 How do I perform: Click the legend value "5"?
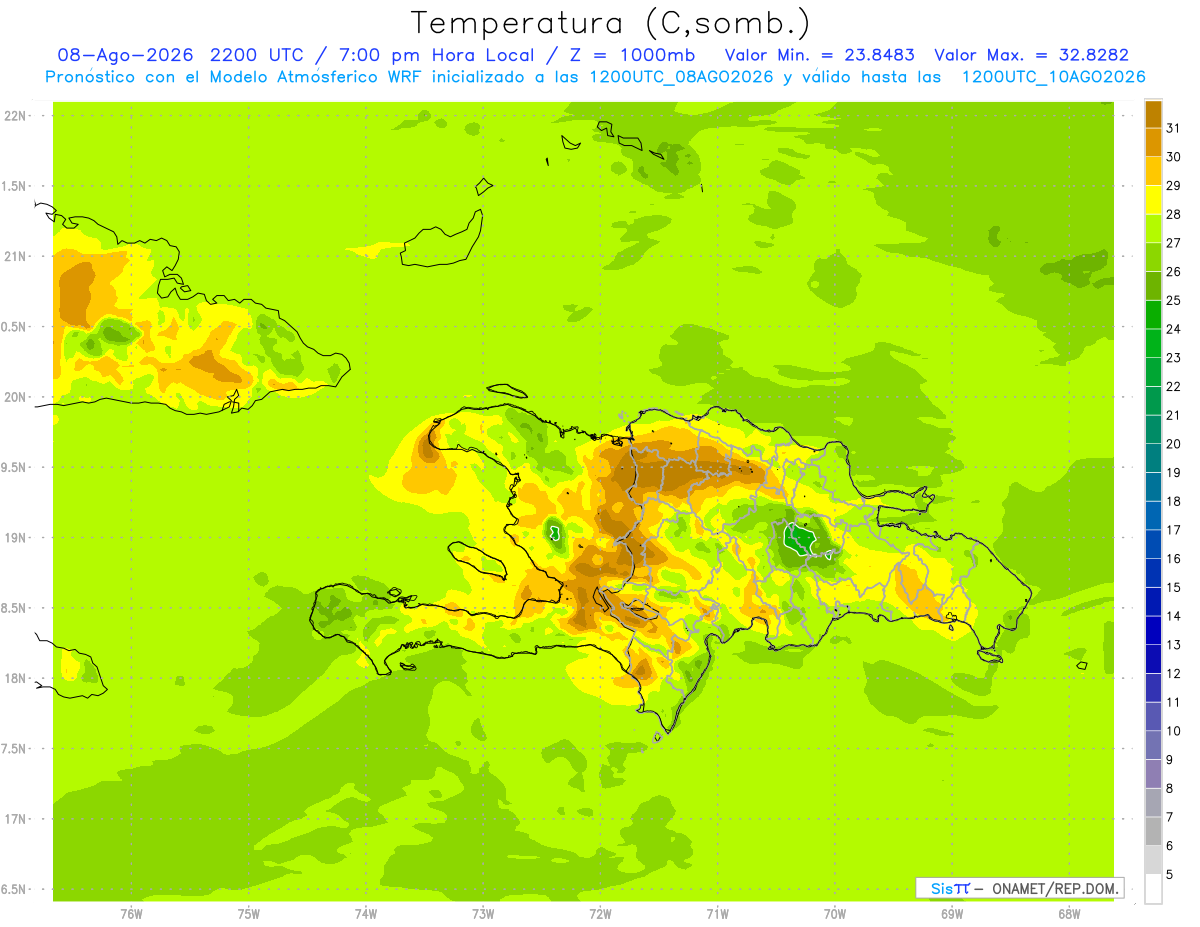tap(1170, 875)
